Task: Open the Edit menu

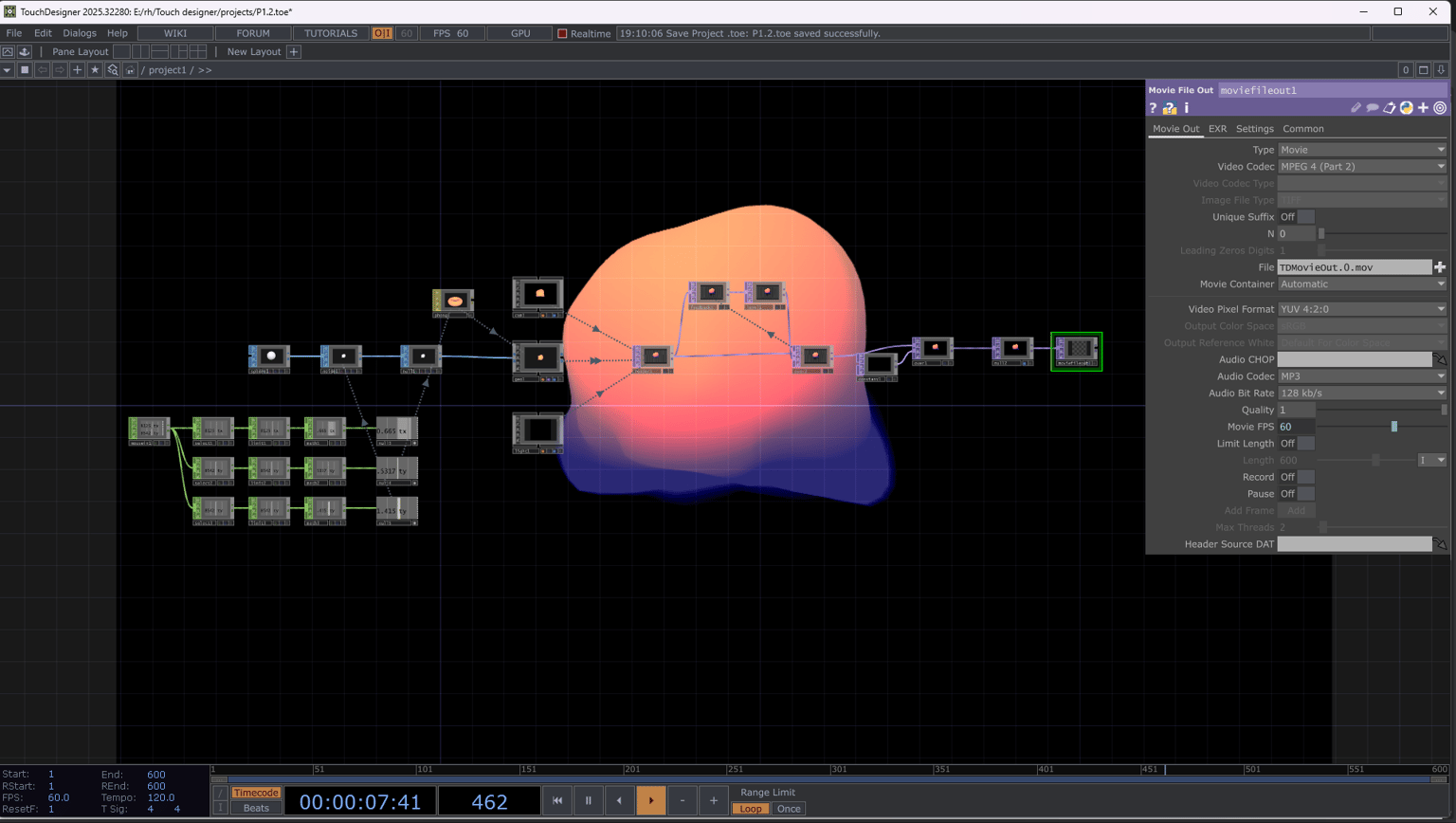Action: (x=43, y=33)
